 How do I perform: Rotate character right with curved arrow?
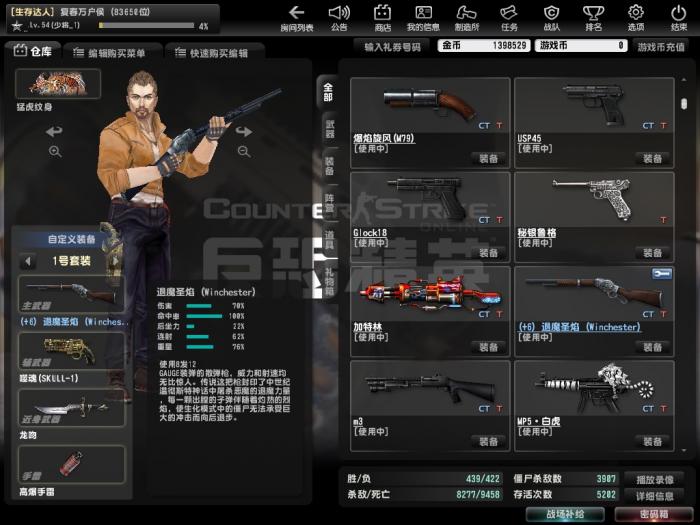click(244, 131)
